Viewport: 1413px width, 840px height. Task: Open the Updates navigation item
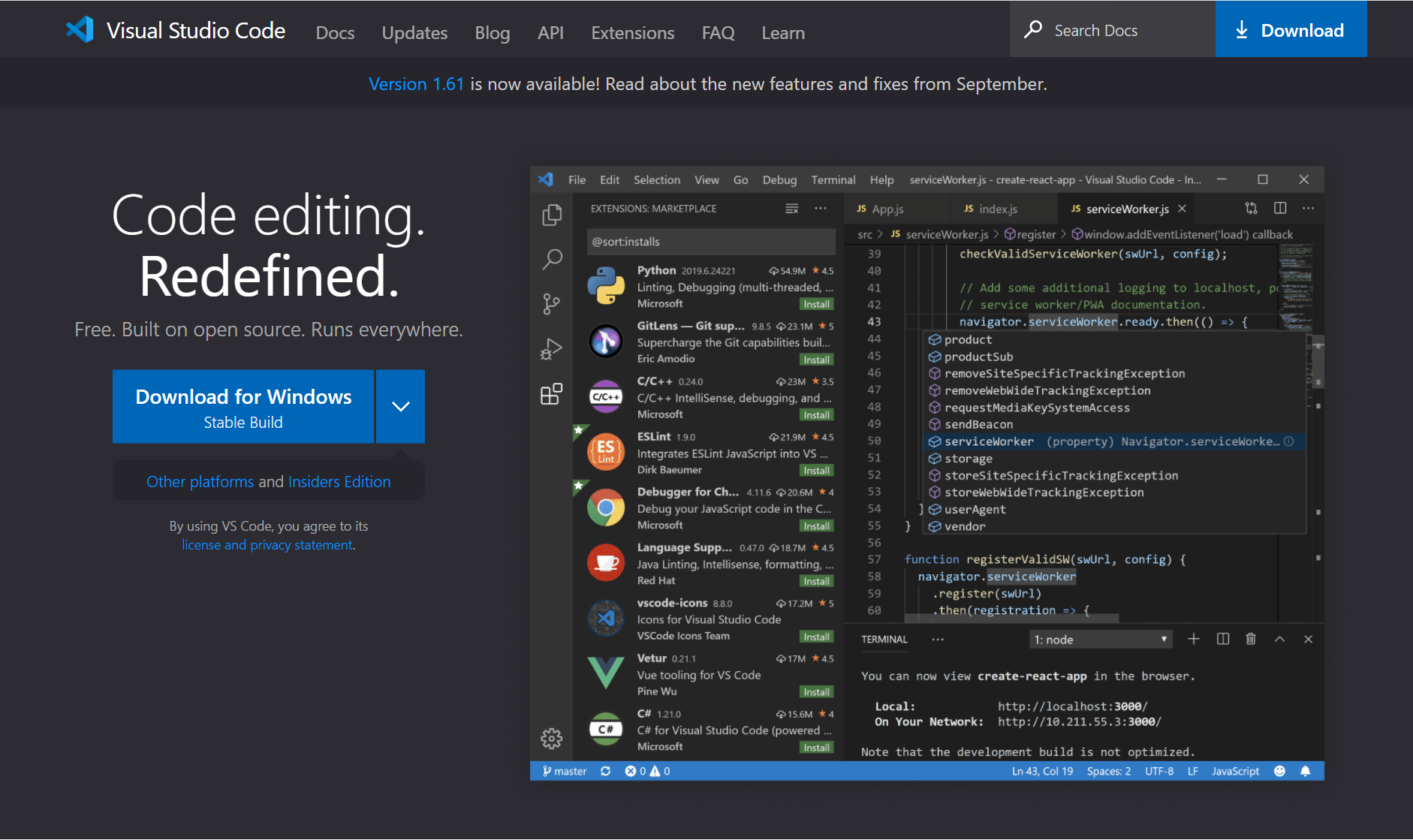(414, 33)
